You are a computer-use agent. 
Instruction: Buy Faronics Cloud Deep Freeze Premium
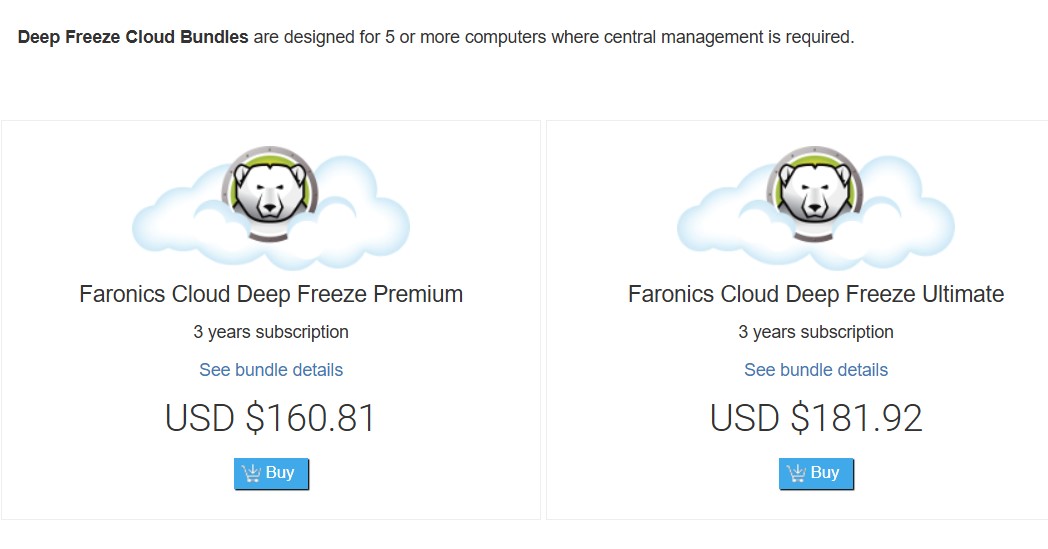271,473
